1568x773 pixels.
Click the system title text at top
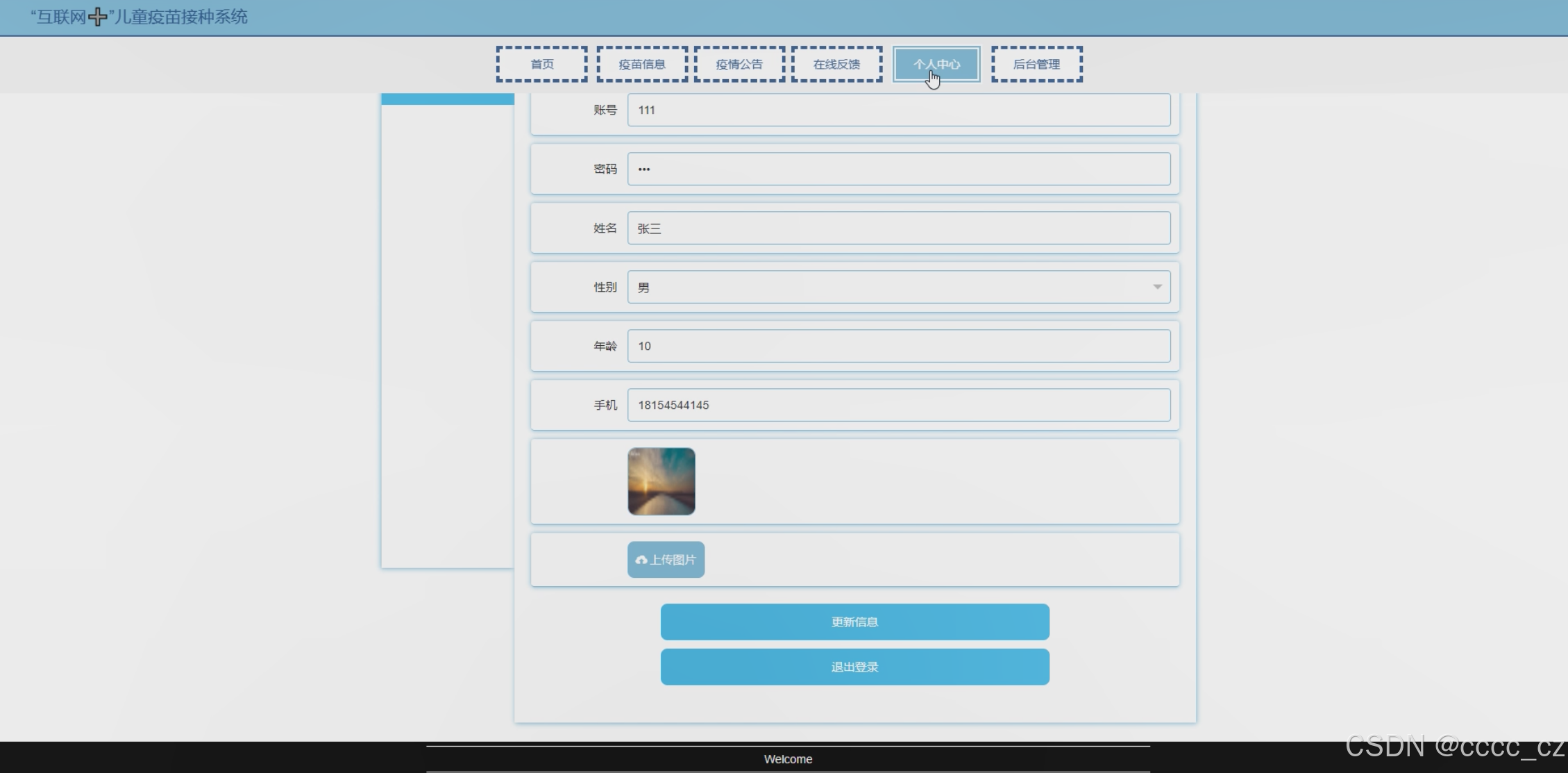[x=179, y=17]
